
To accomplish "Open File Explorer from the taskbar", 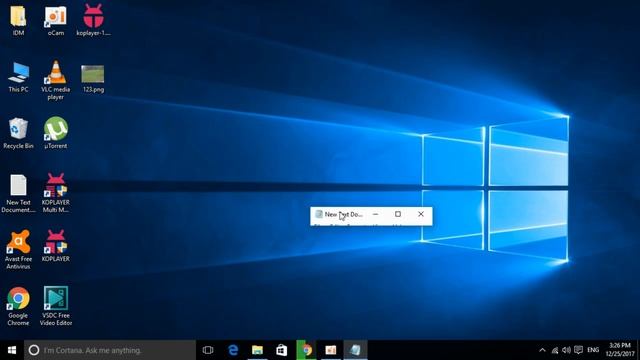I will tap(257, 350).
